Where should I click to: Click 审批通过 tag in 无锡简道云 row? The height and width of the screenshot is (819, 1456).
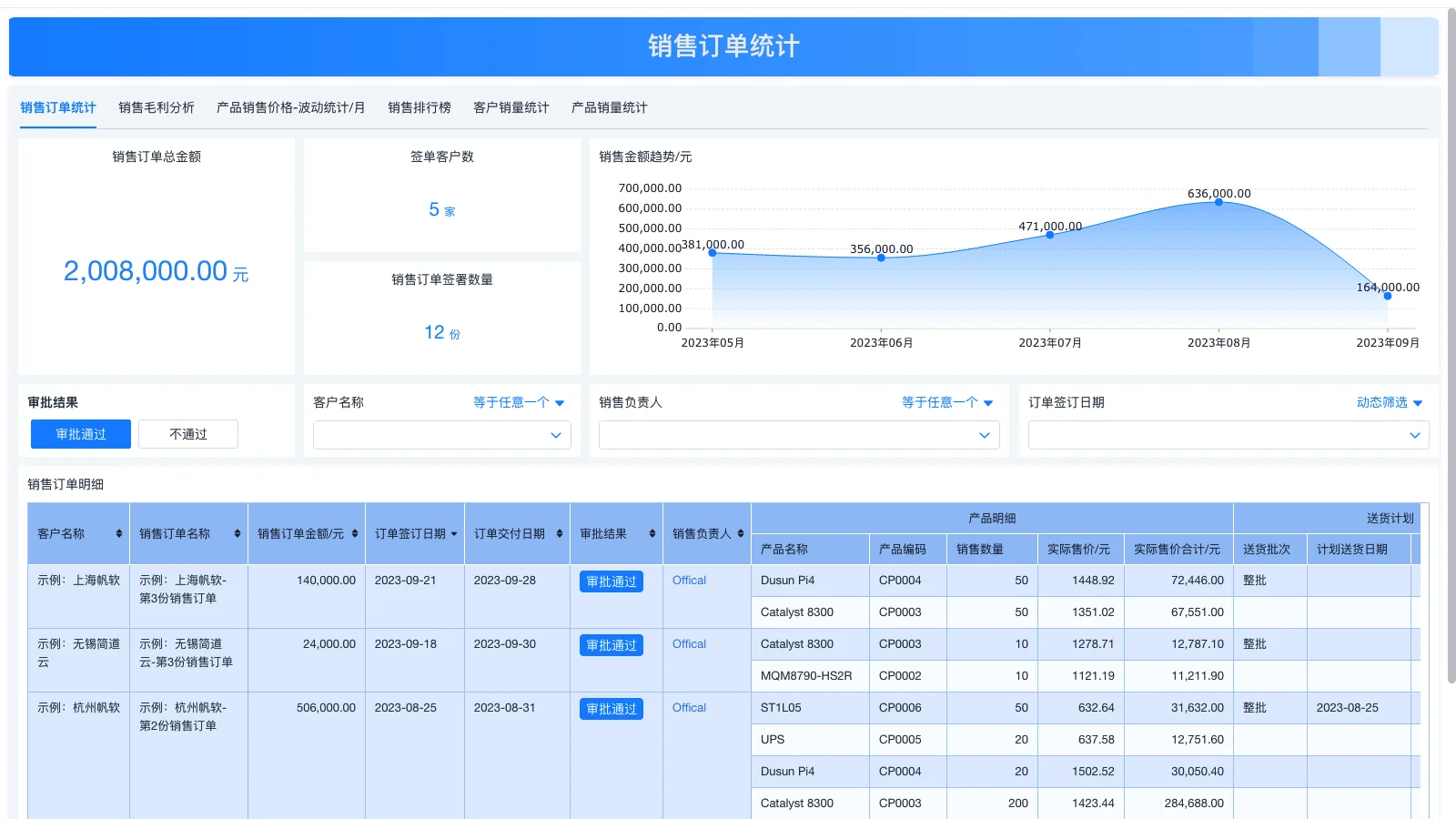click(612, 645)
